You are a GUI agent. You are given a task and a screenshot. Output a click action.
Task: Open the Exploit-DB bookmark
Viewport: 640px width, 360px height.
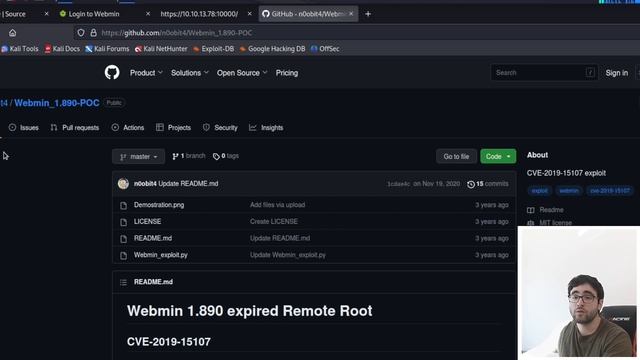213,49
